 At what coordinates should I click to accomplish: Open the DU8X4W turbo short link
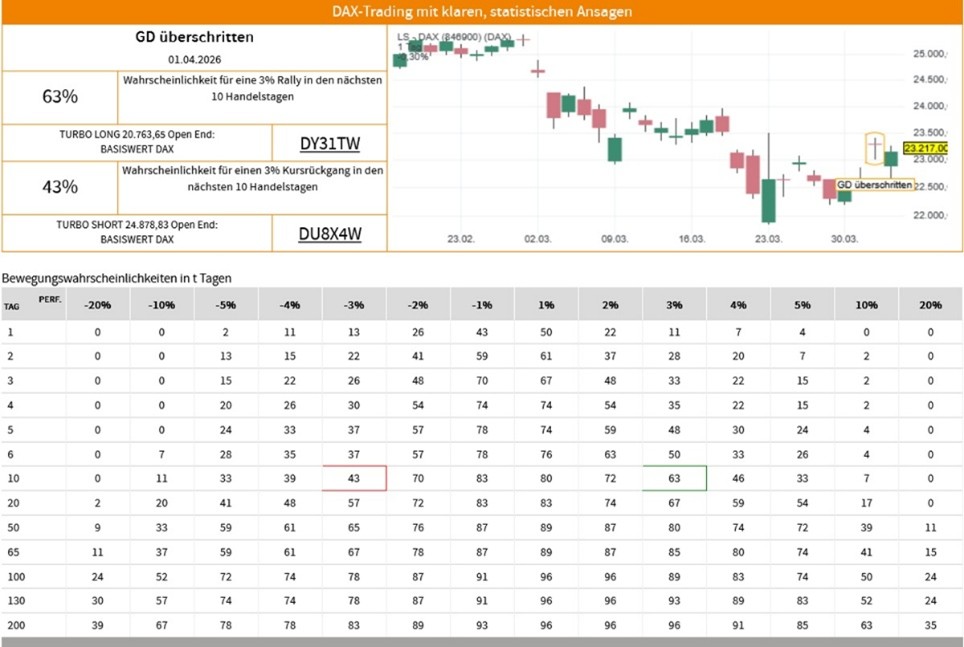click(328, 234)
